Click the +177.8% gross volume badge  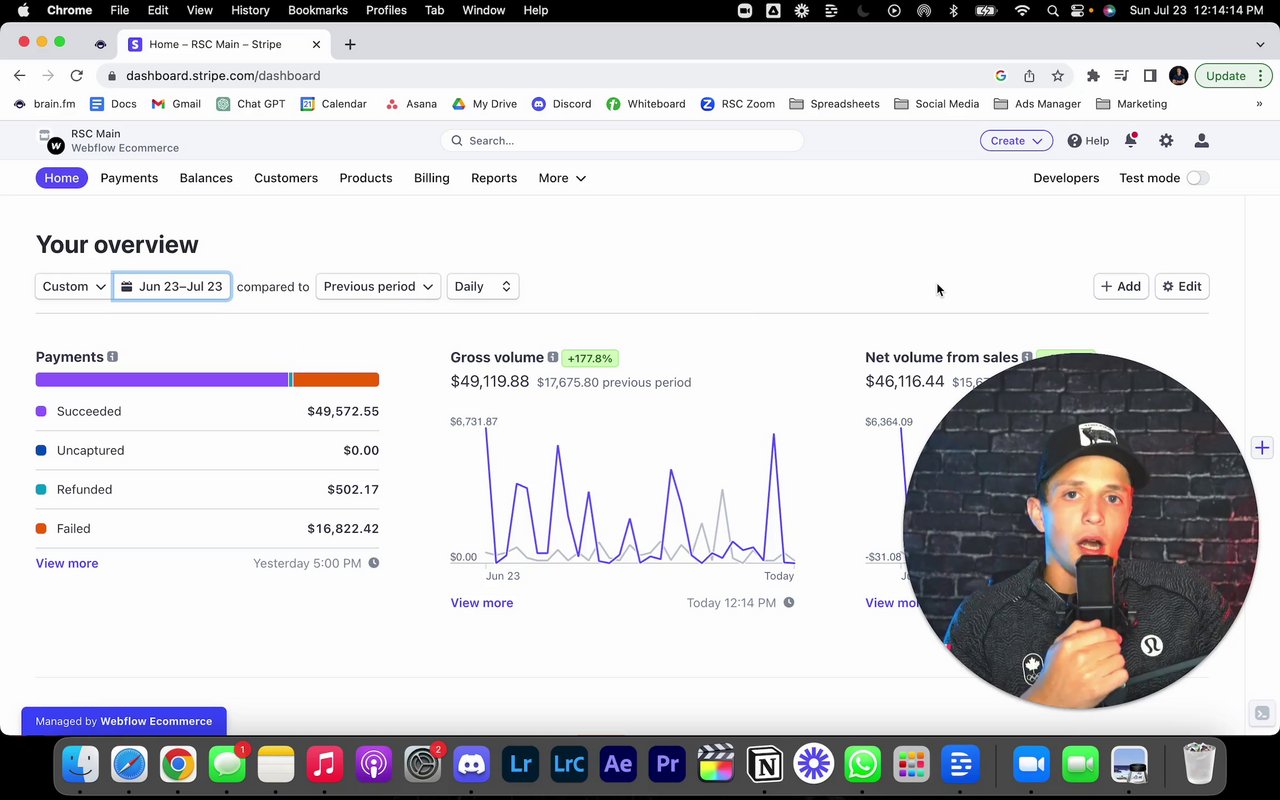point(592,358)
